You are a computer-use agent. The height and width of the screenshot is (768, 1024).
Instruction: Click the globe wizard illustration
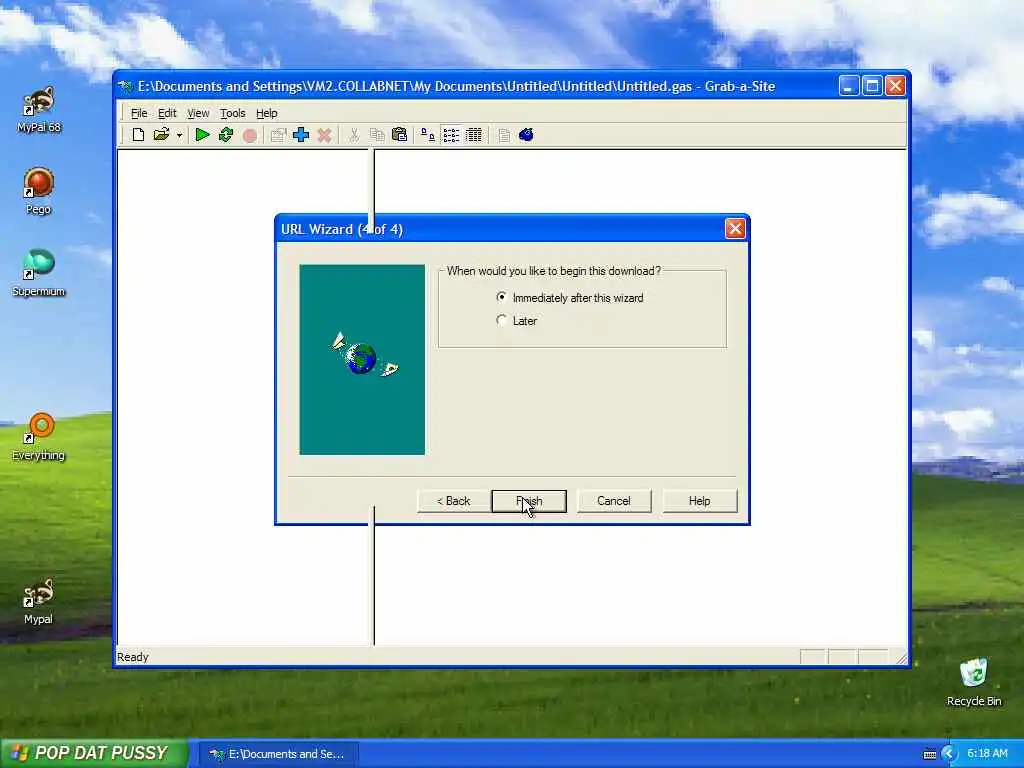(x=362, y=359)
